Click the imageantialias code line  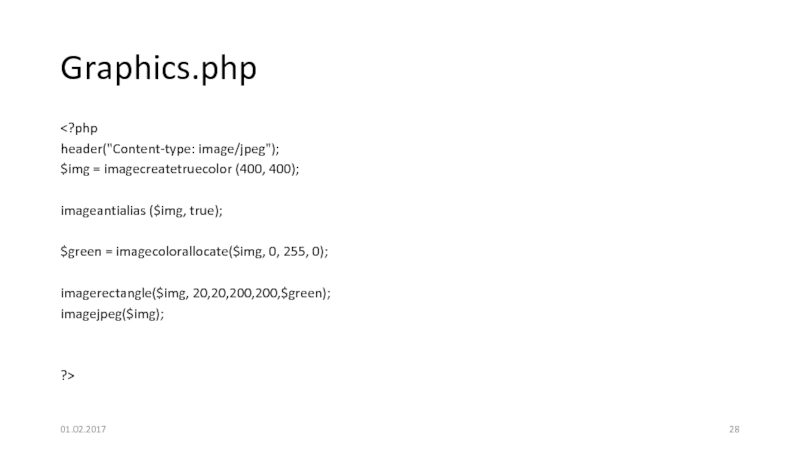(x=142, y=211)
